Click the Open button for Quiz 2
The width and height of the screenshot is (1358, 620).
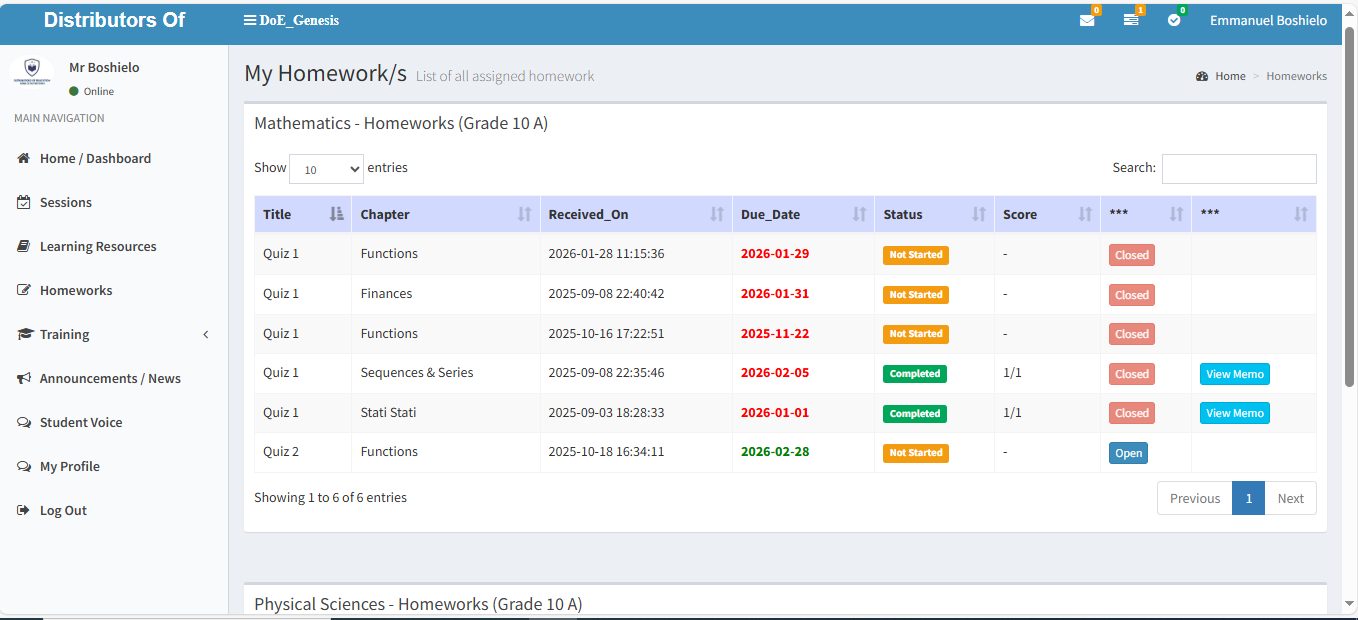(1128, 453)
